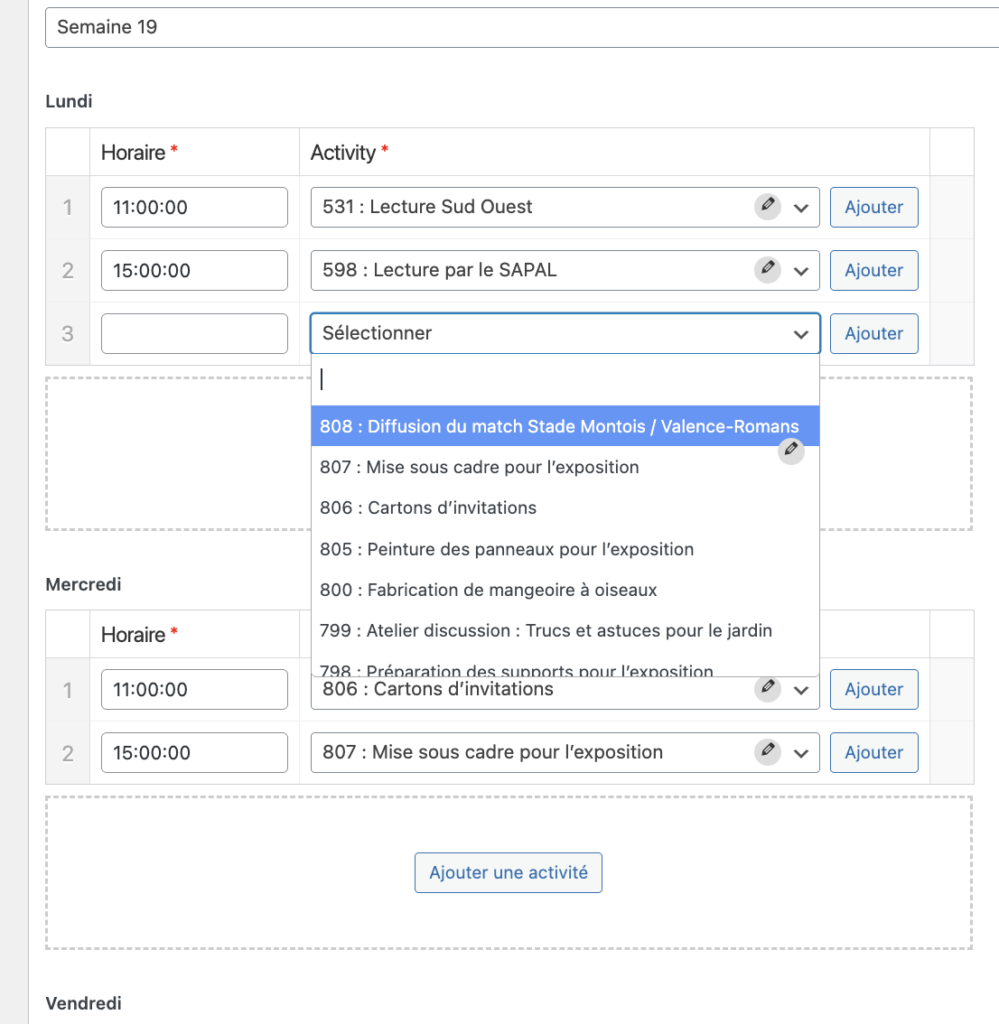Click row handle number 2 in Mercredi table
Screen dimensions: 999x1024
click(x=67, y=753)
